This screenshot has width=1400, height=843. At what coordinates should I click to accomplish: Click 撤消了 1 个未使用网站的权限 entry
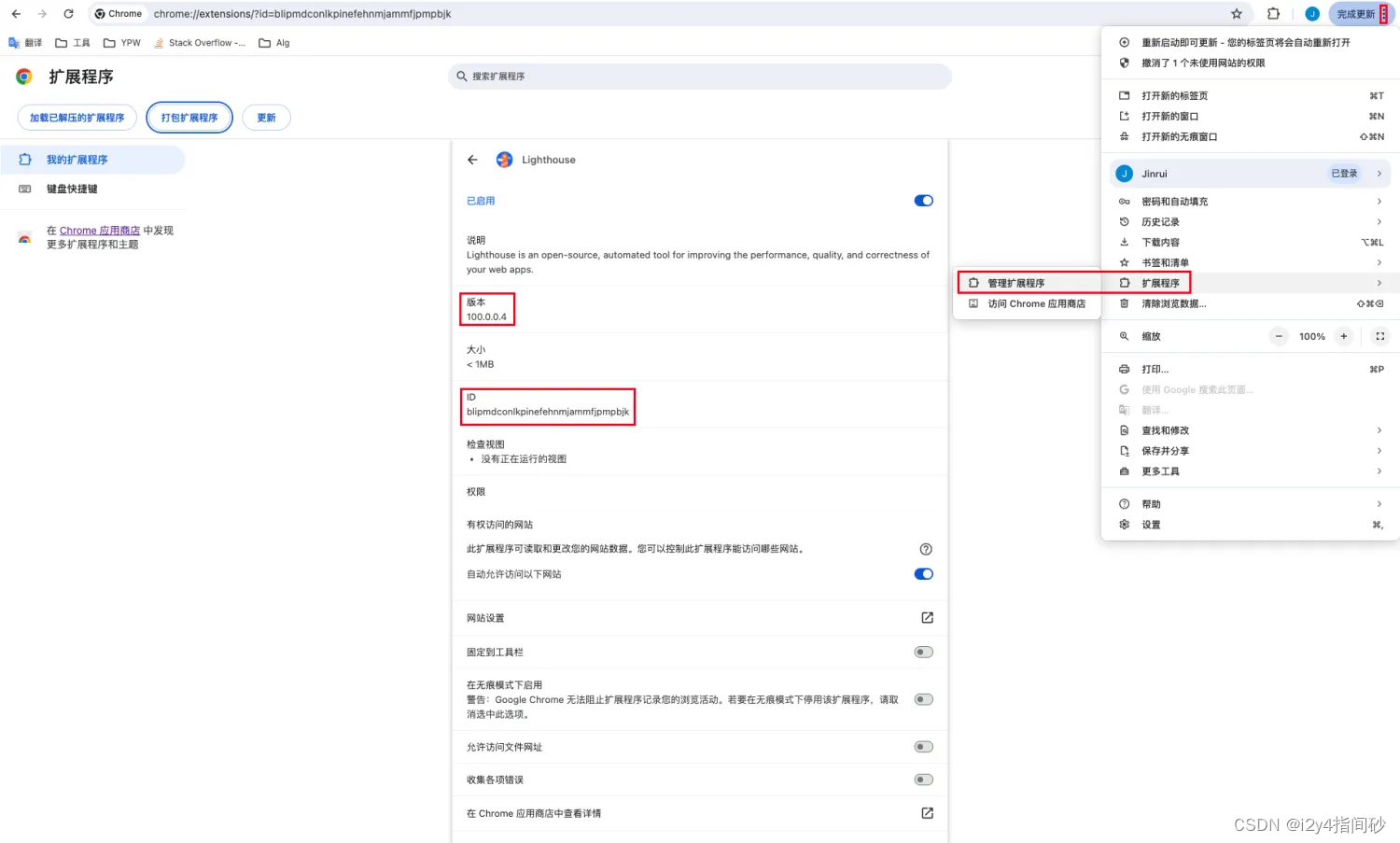(1251, 63)
